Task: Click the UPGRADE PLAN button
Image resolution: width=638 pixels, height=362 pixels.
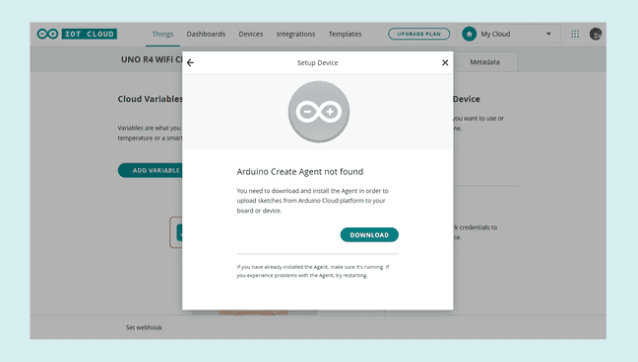Action: (419, 34)
